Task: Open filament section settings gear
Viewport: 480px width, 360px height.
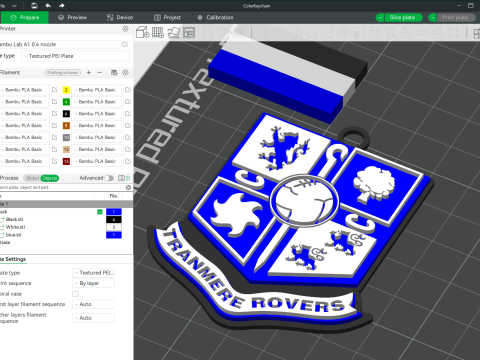Action: pyautogui.click(x=125, y=72)
